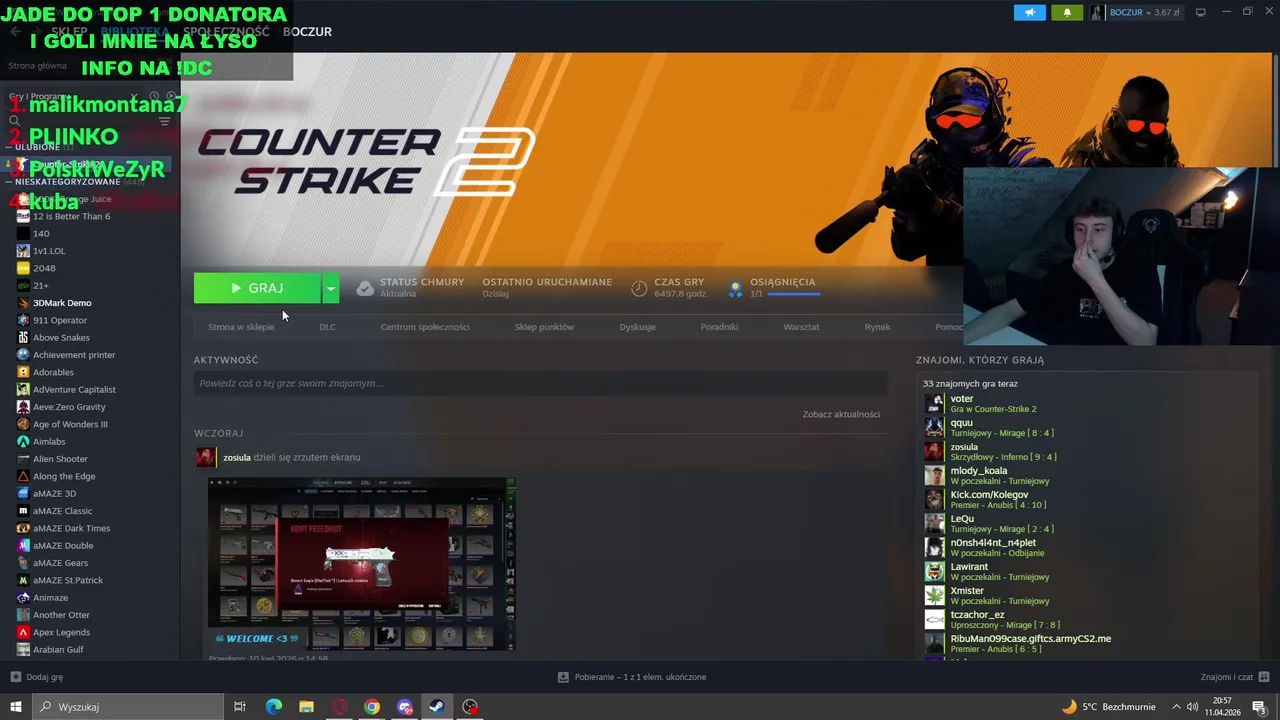Open the Dyskusje tab
This screenshot has width=1280, height=720.
click(637, 327)
